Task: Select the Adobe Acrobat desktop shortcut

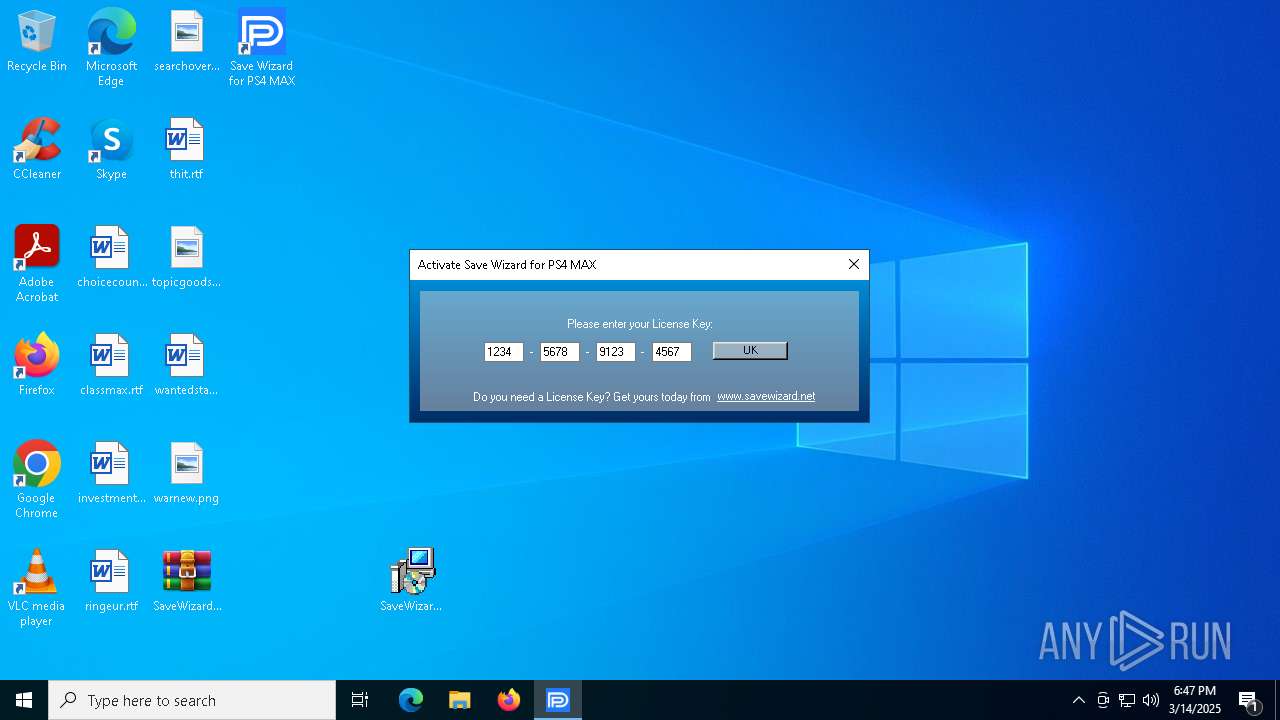Action: point(37,264)
